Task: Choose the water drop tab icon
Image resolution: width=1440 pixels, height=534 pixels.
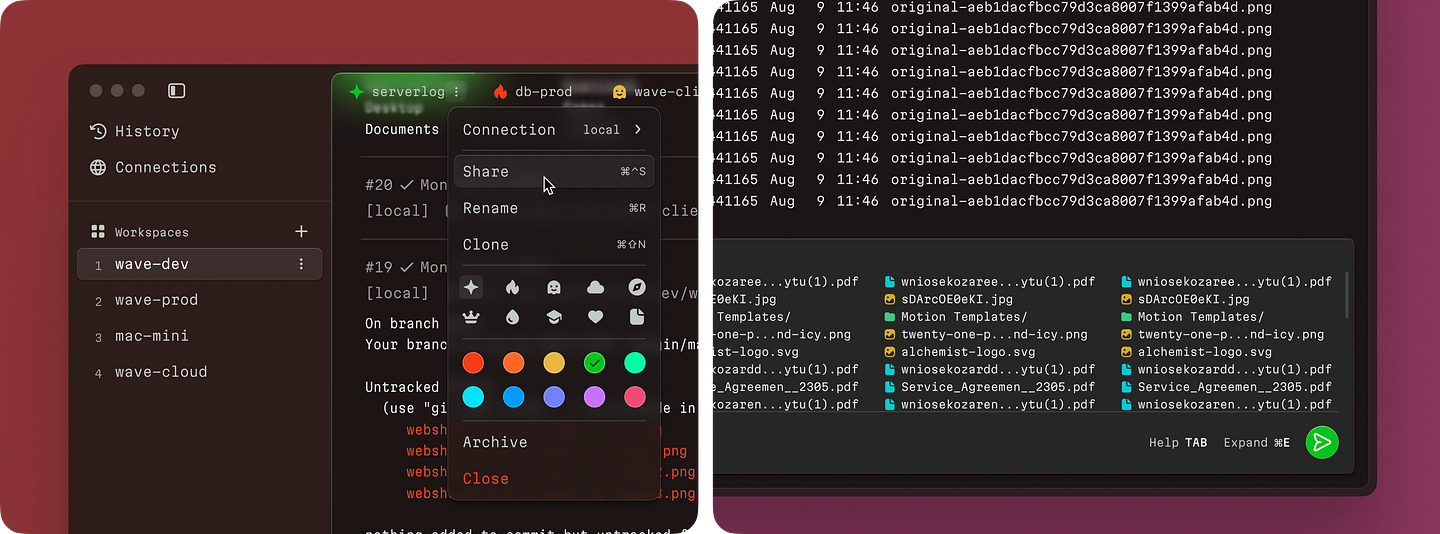Action: pos(512,317)
